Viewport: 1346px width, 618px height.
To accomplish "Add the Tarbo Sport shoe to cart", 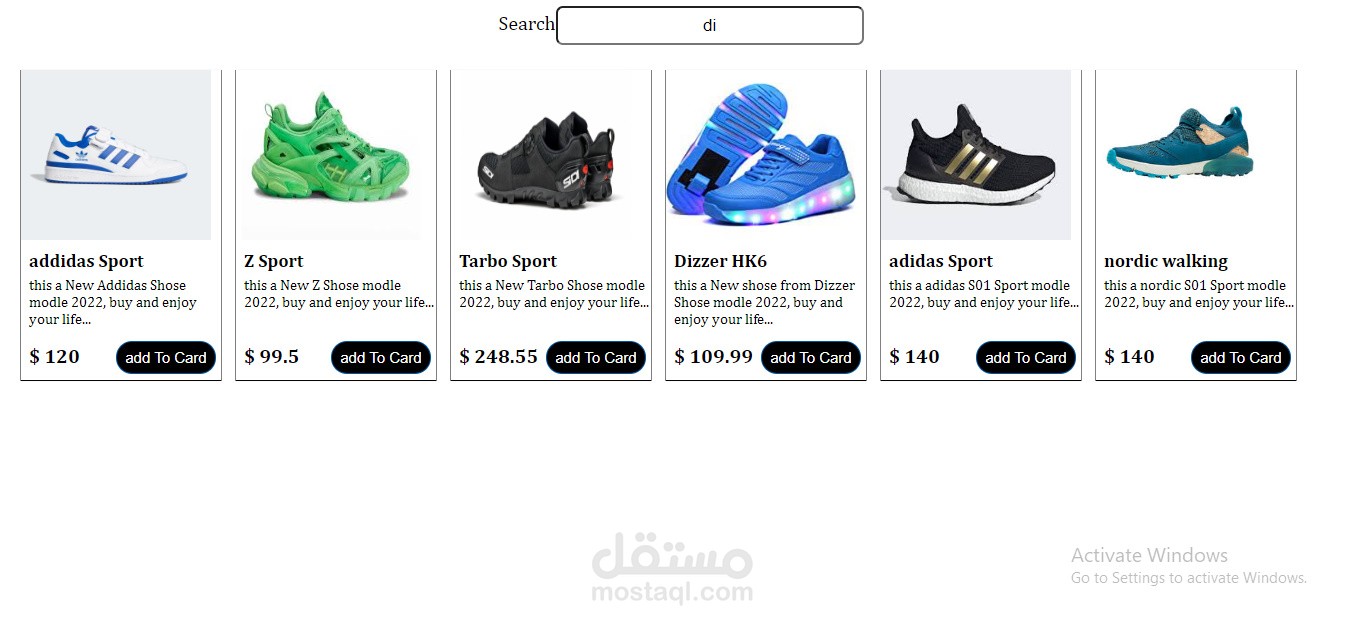I will [596, 357].
